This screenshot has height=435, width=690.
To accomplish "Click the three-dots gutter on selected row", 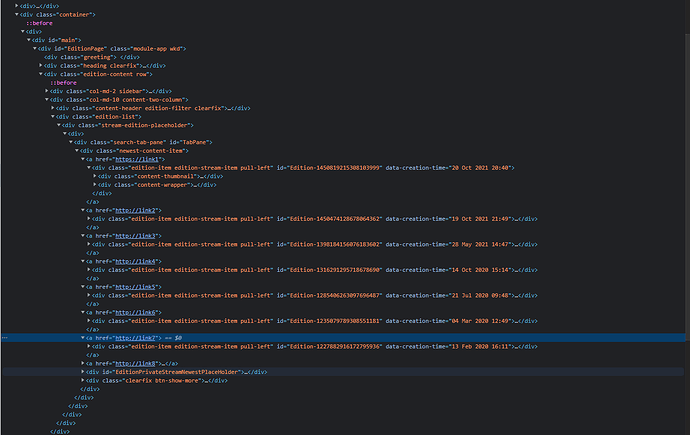I will (x=7, y=338).
